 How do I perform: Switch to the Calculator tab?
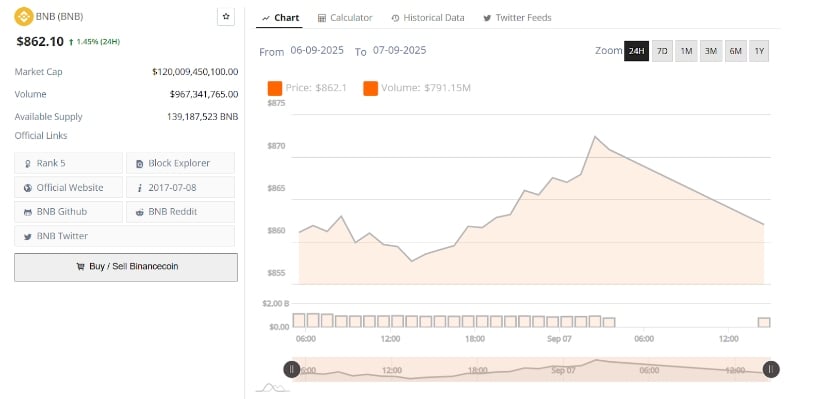(345, 18)
